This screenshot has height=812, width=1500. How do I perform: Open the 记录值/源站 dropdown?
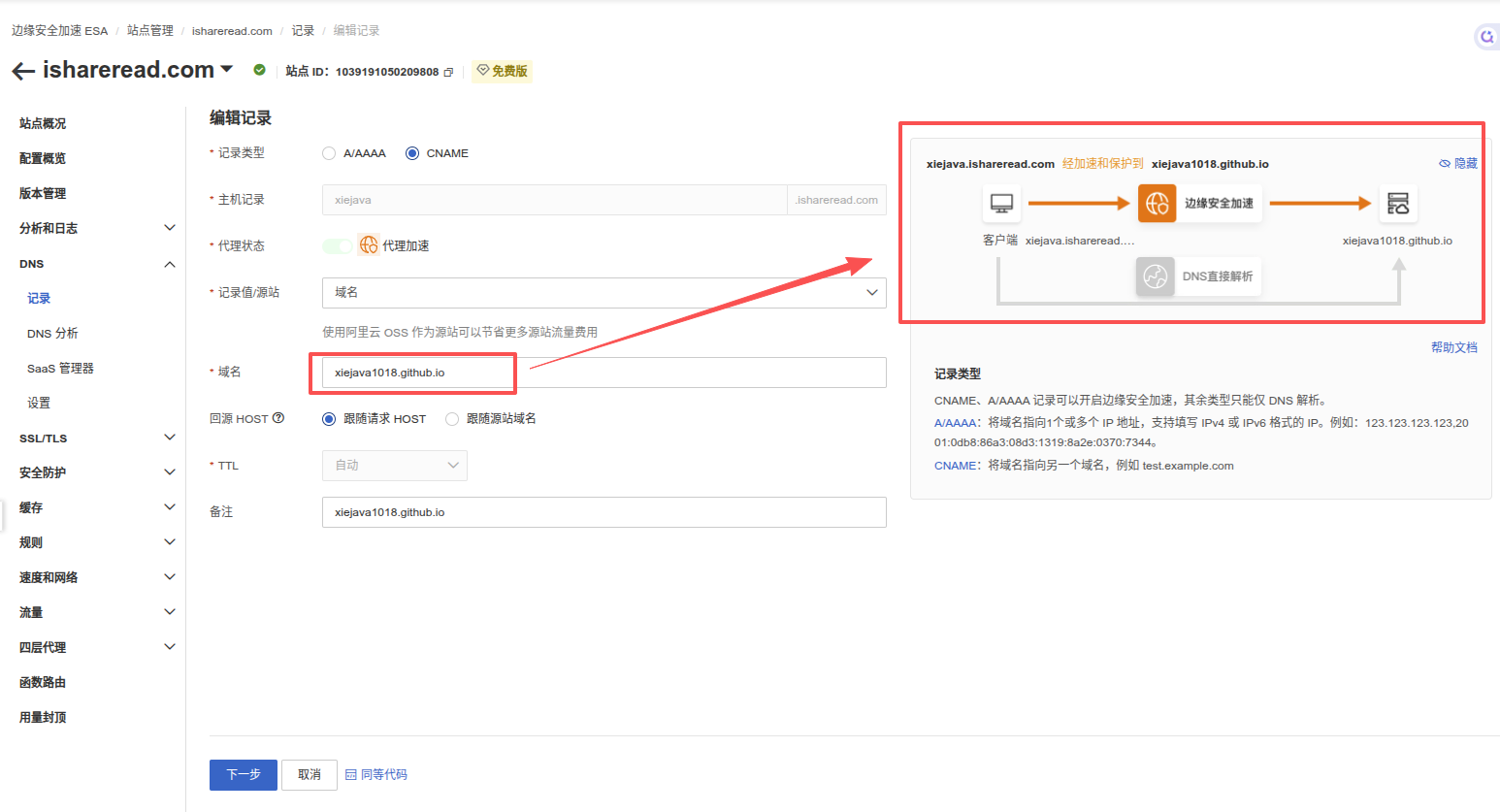603,293
